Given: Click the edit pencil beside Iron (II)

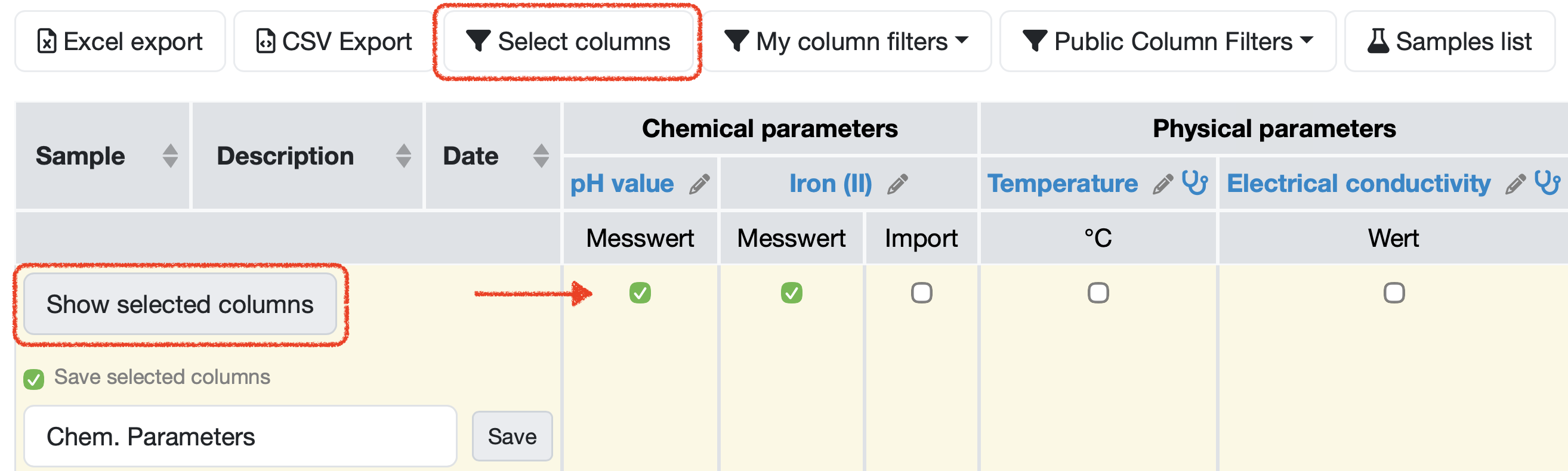Looking at the screenshot, I should point(897,184).
